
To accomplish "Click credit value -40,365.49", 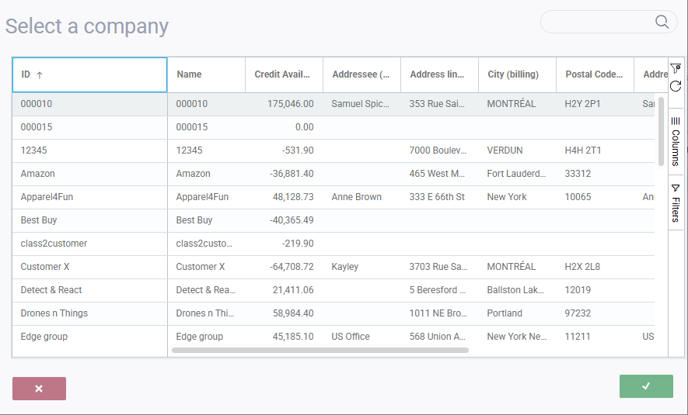I will pos(292,220).
